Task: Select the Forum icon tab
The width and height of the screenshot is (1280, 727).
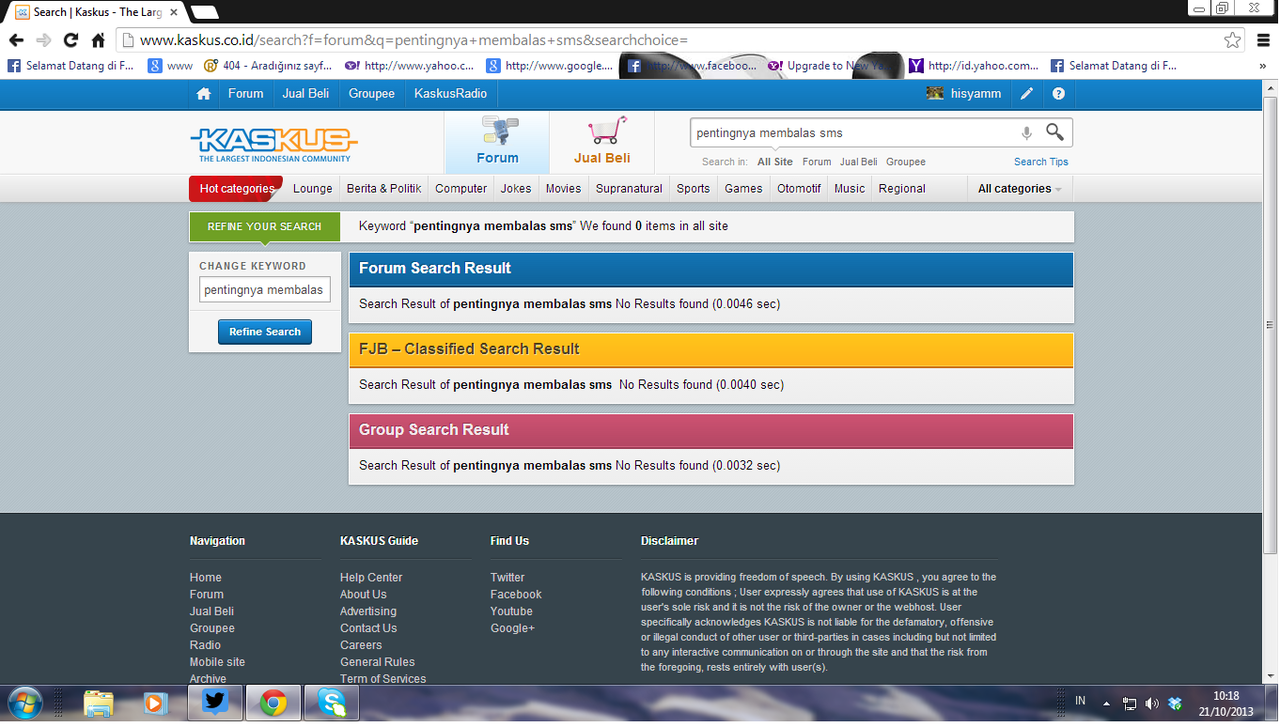Action: [497, 142]
